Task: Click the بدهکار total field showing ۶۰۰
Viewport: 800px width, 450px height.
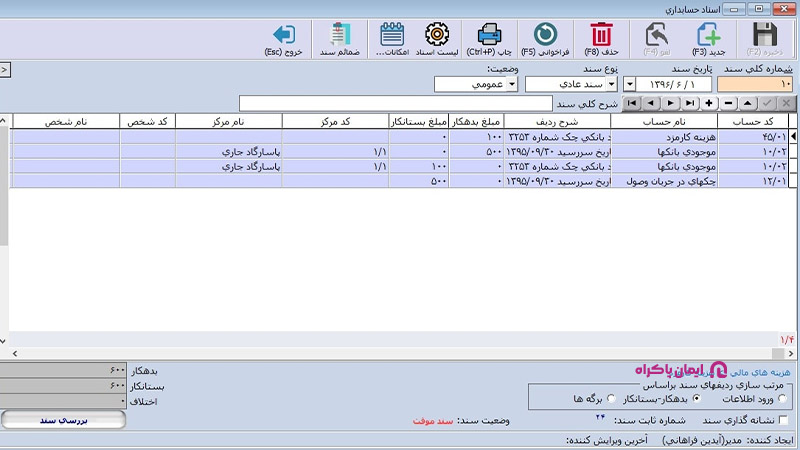Action: 63,370
